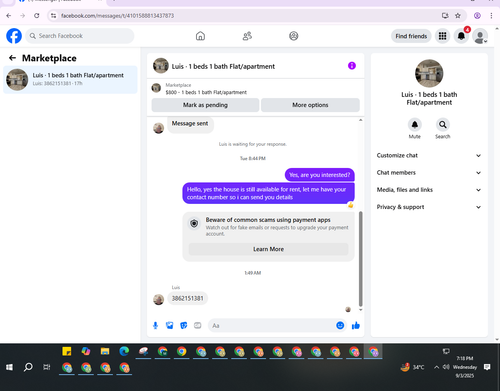Open Microsoft Edge from the taskbar
Screen dimensions: 500x391
click(124, 351)
